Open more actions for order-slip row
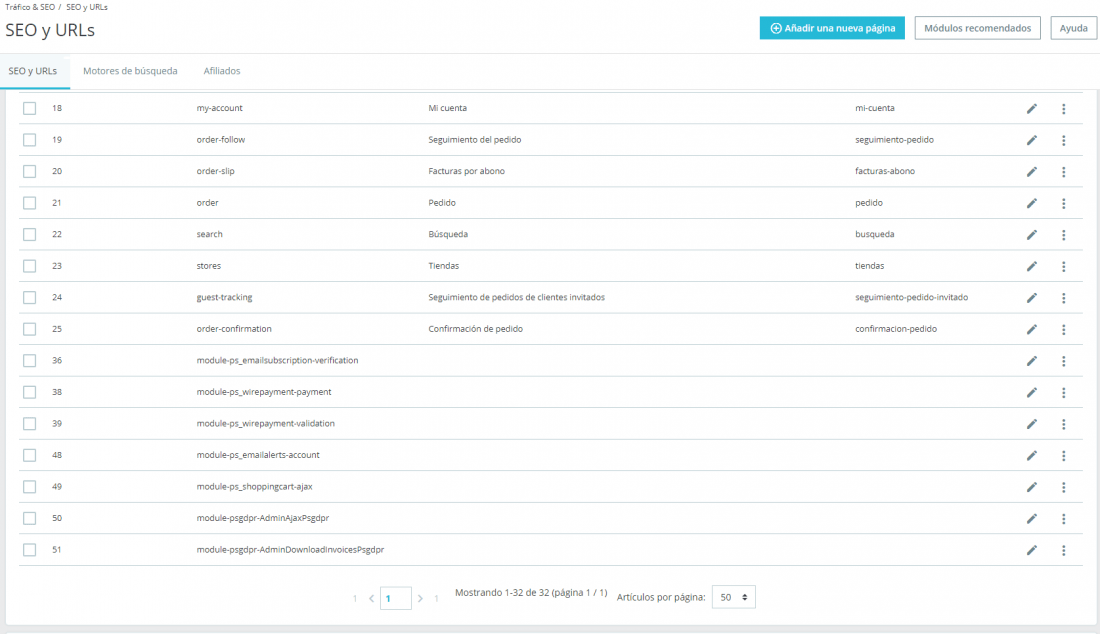Image resolution: width=1100 pixels, height=634 pixels. (x=1064, y=172)
